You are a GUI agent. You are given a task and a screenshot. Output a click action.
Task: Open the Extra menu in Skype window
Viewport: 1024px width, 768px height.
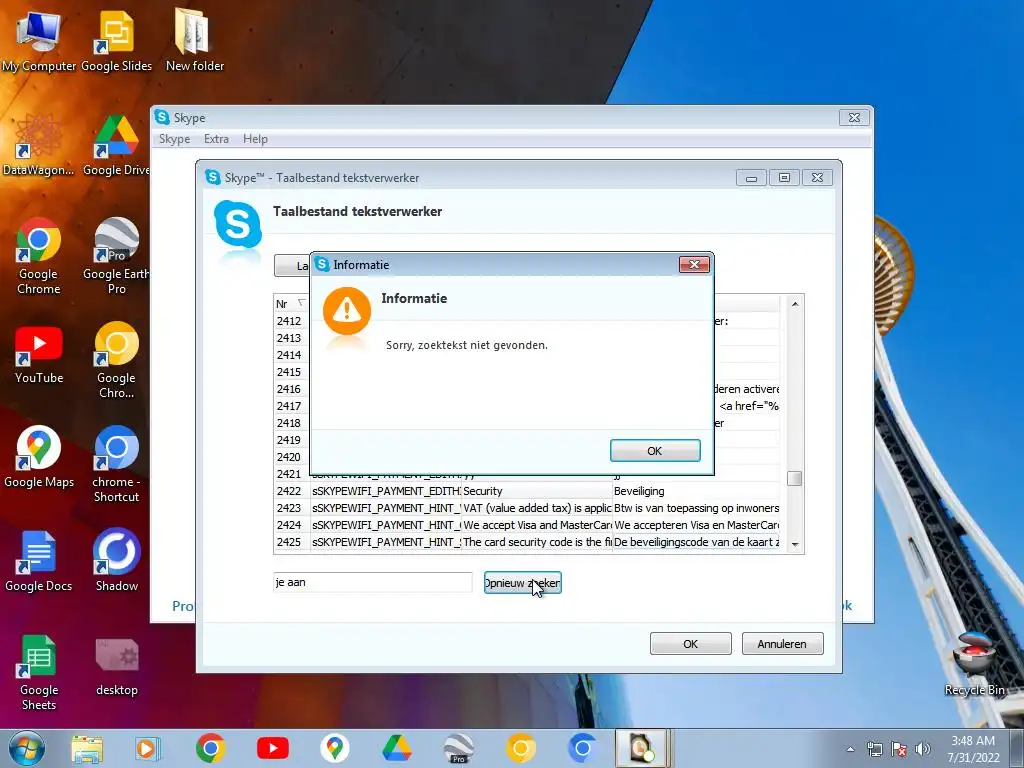pos(216,139)
